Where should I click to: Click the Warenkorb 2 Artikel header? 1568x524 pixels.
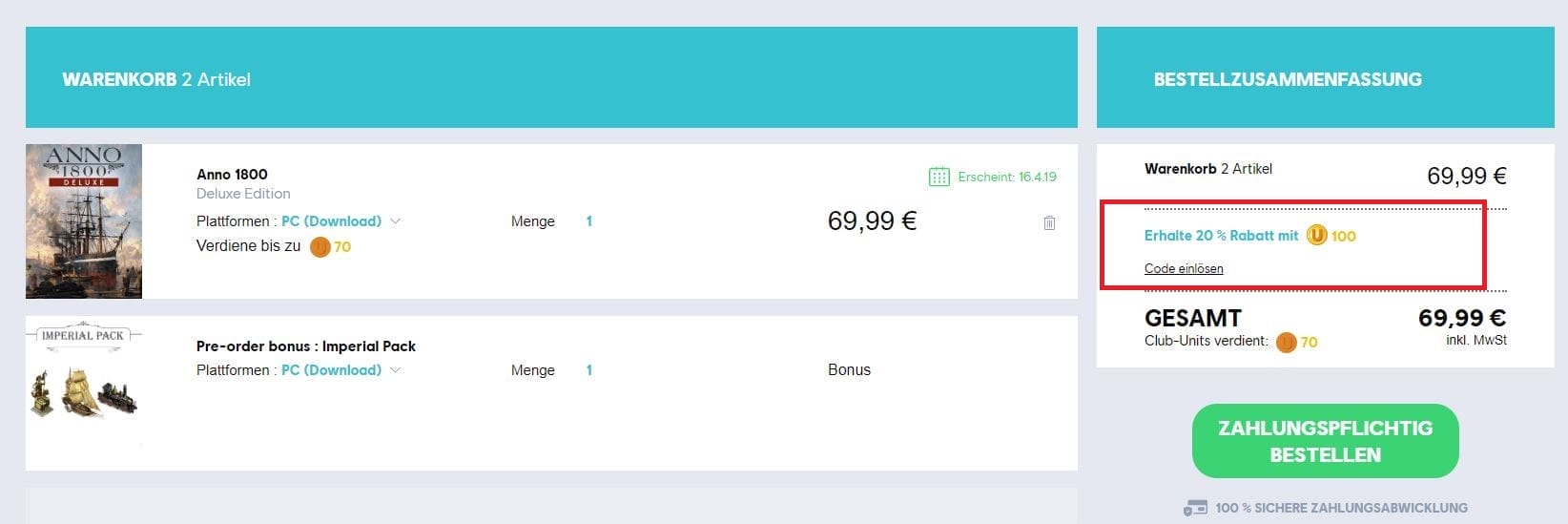point(156,79)
